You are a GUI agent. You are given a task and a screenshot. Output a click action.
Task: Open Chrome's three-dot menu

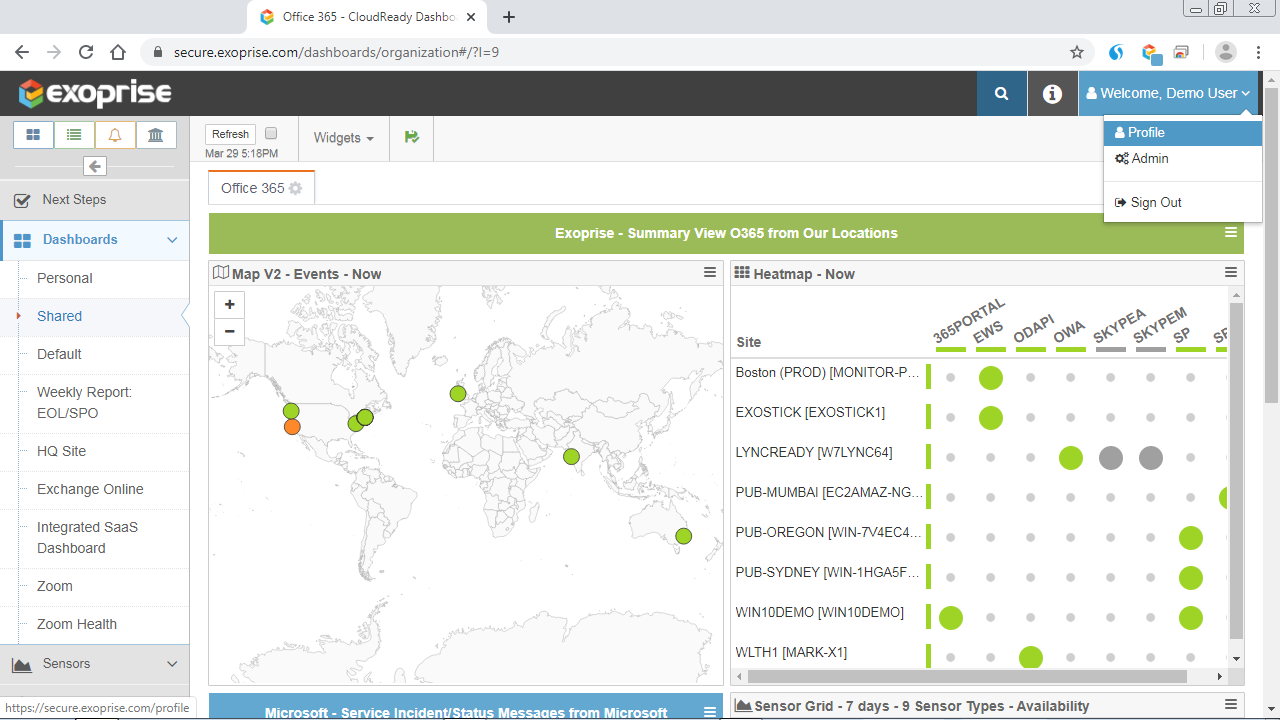[1259, 52]
